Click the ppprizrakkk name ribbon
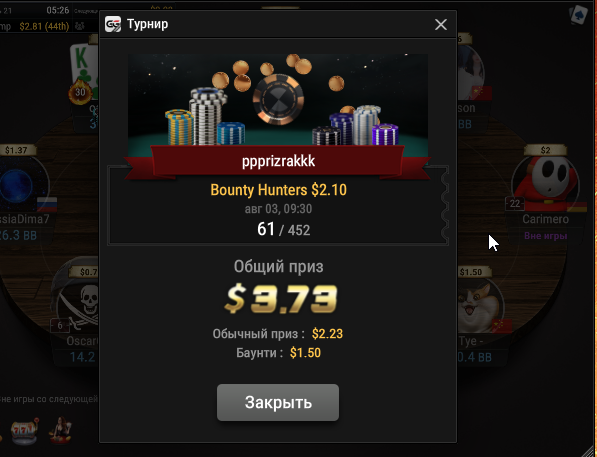 278,161
